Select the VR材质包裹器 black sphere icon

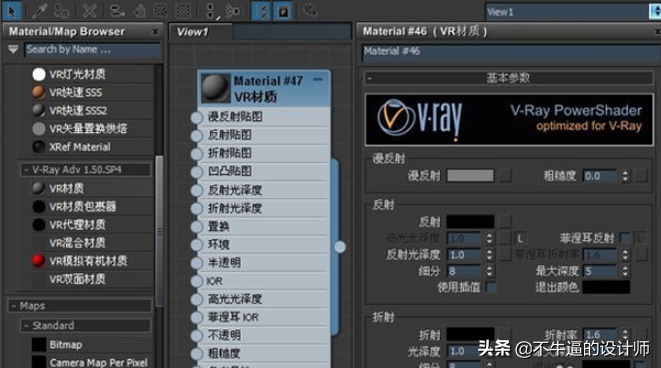pos(39,207)
